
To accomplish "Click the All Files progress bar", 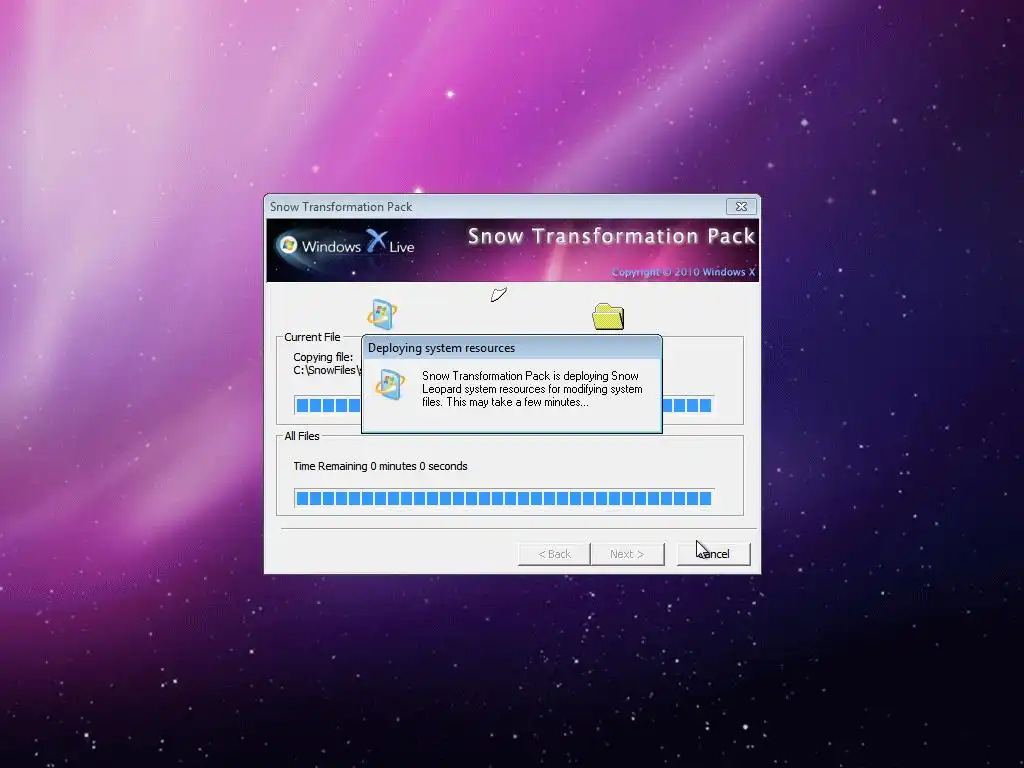I will pyautogui.click(x=504, y=498).
